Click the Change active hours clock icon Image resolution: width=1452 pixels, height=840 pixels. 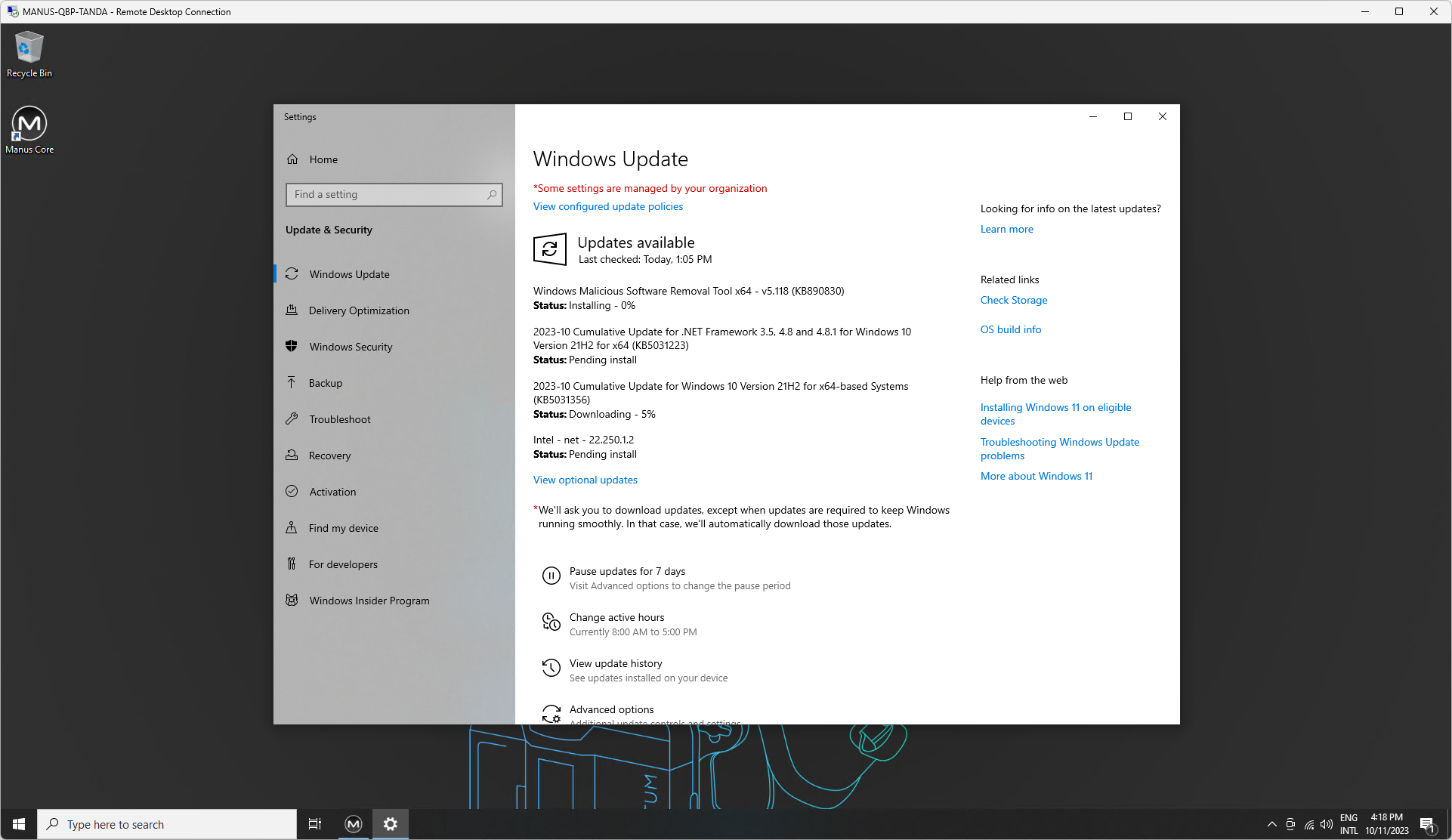coord(551,622)
